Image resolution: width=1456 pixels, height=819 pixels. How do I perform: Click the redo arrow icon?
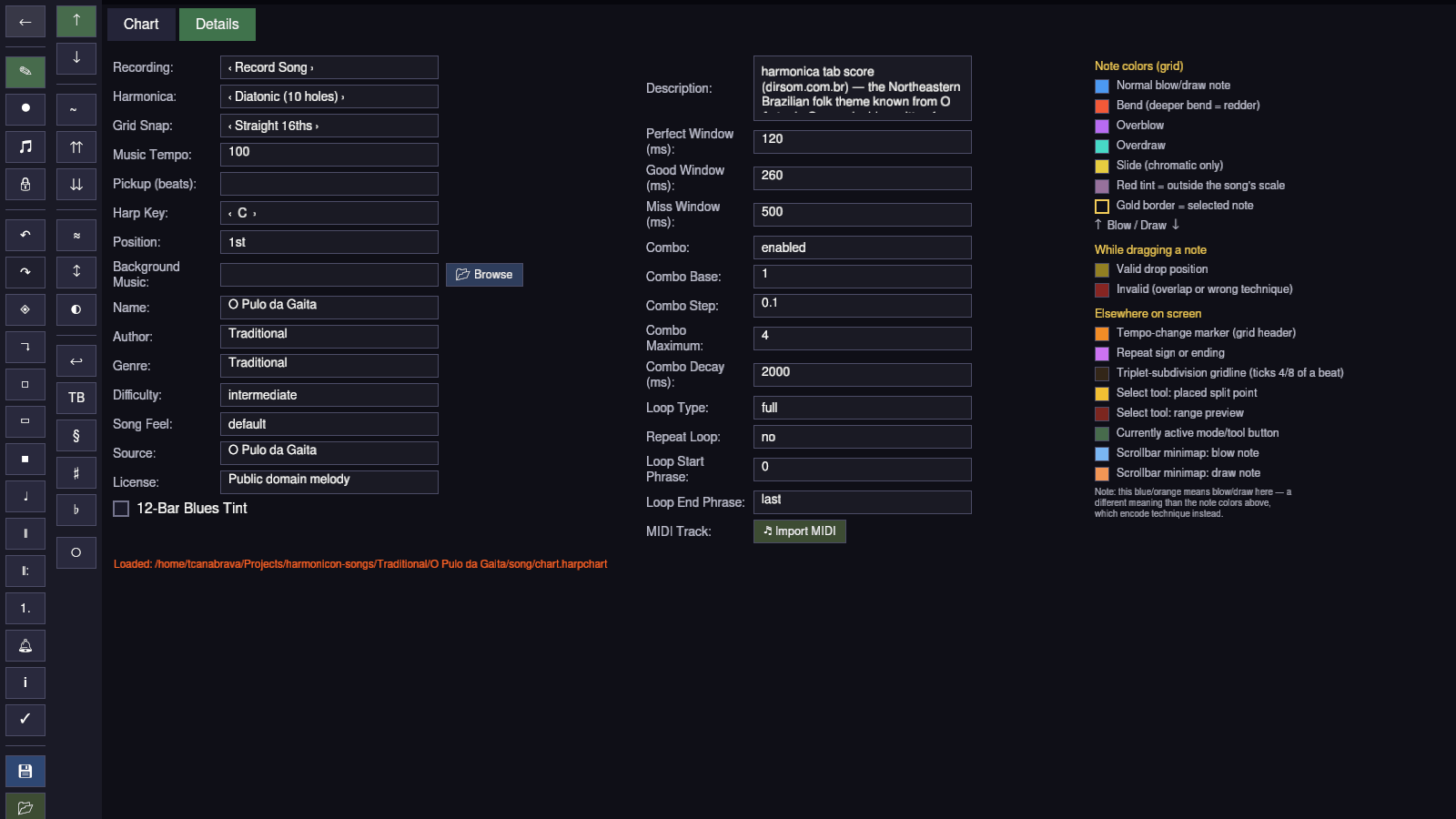pyautogui.click(x=25, y=272)
